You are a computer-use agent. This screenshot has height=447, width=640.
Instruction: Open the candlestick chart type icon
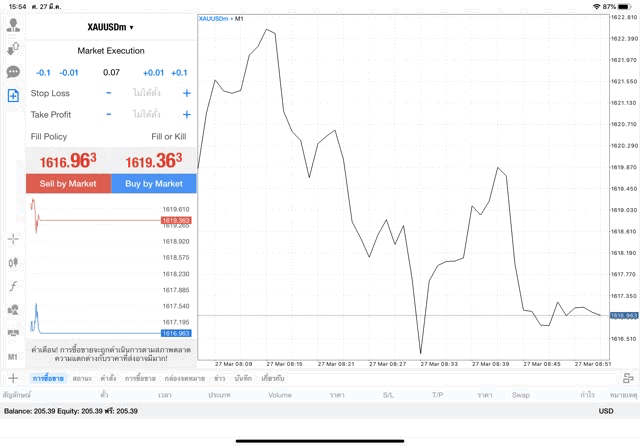pos(13,262)
